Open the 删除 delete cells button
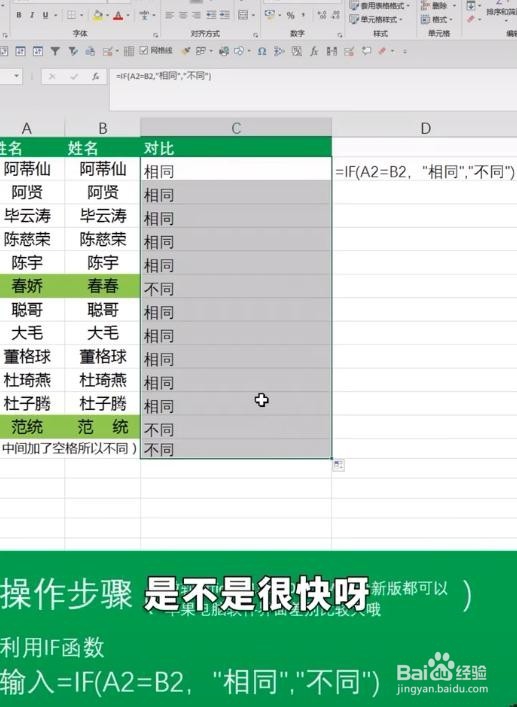This screenshot has width=517, height=707. [x=439, y=6]
